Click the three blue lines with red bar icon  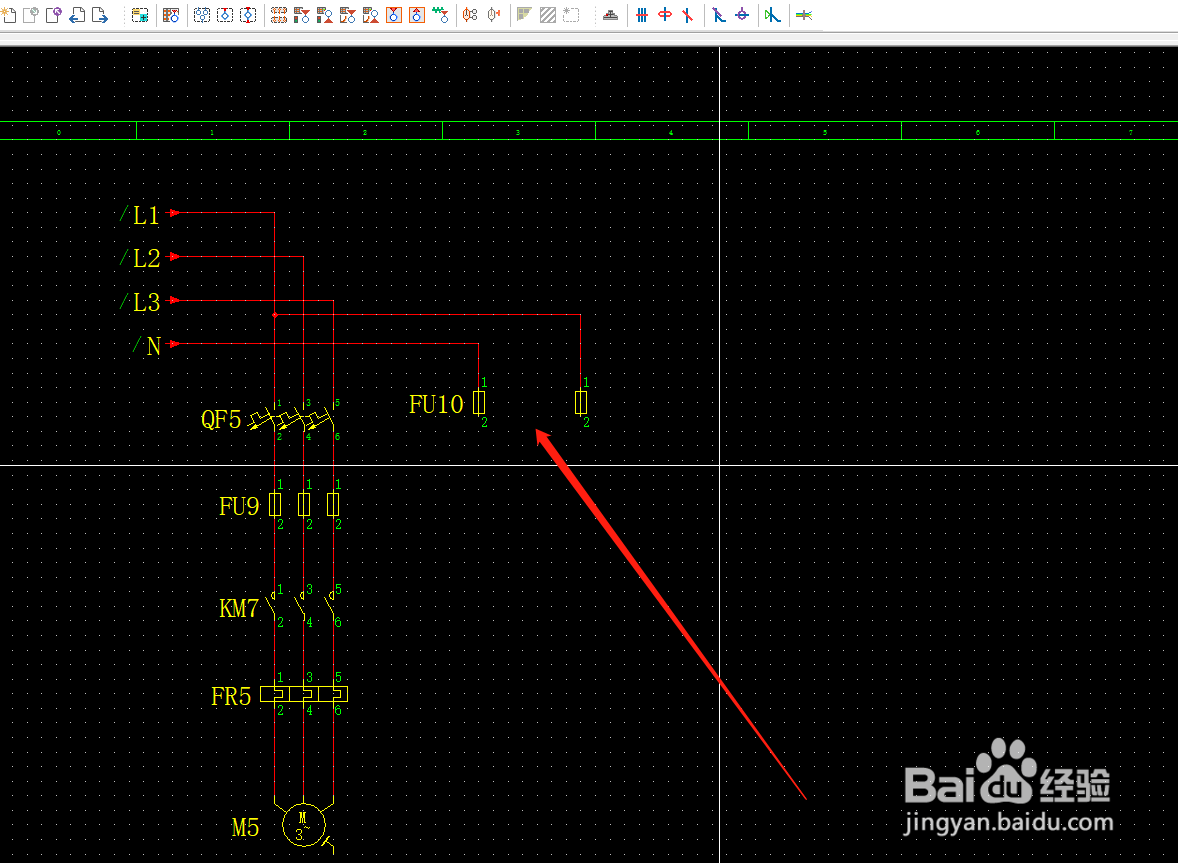(x=642, y=15)
